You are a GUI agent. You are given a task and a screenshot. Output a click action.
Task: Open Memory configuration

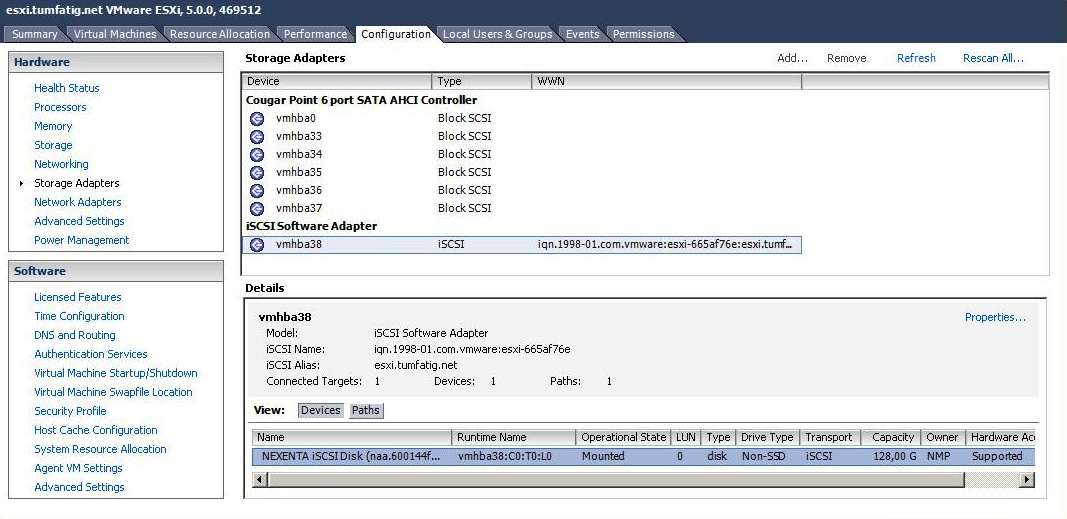53,126
